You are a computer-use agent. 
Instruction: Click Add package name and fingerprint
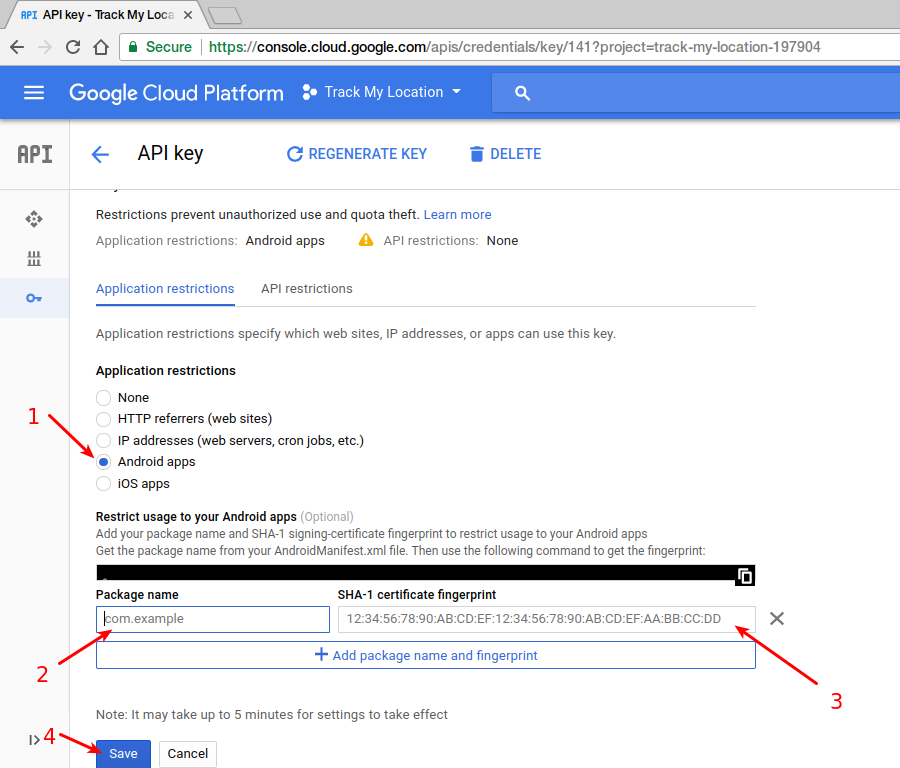[x=426, y=655]
